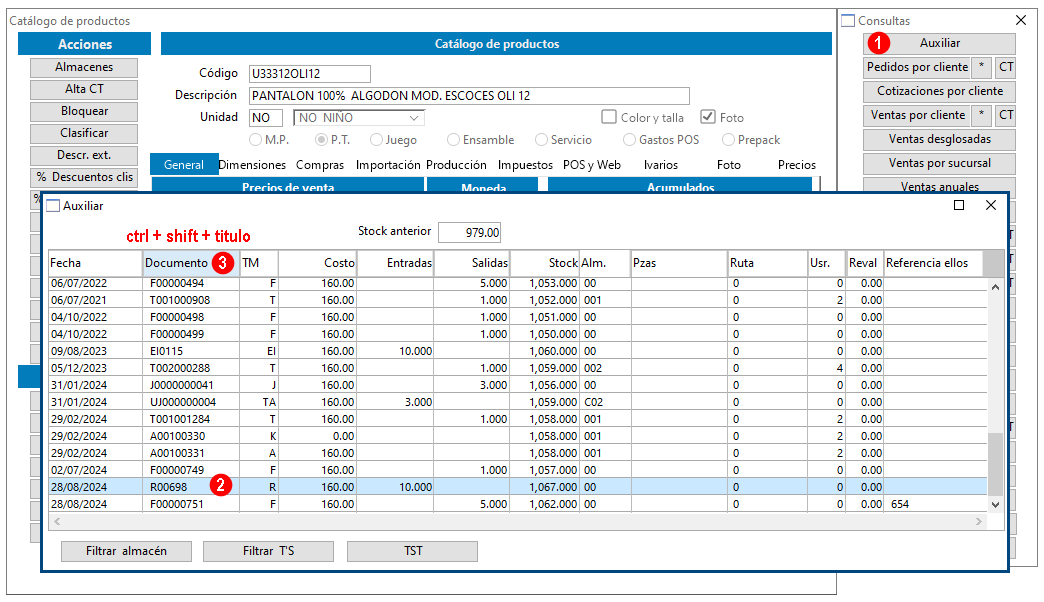This screenshot has height=602, width=1044.
Task: Select the P.T. radio option
Action: click(321, 140)
